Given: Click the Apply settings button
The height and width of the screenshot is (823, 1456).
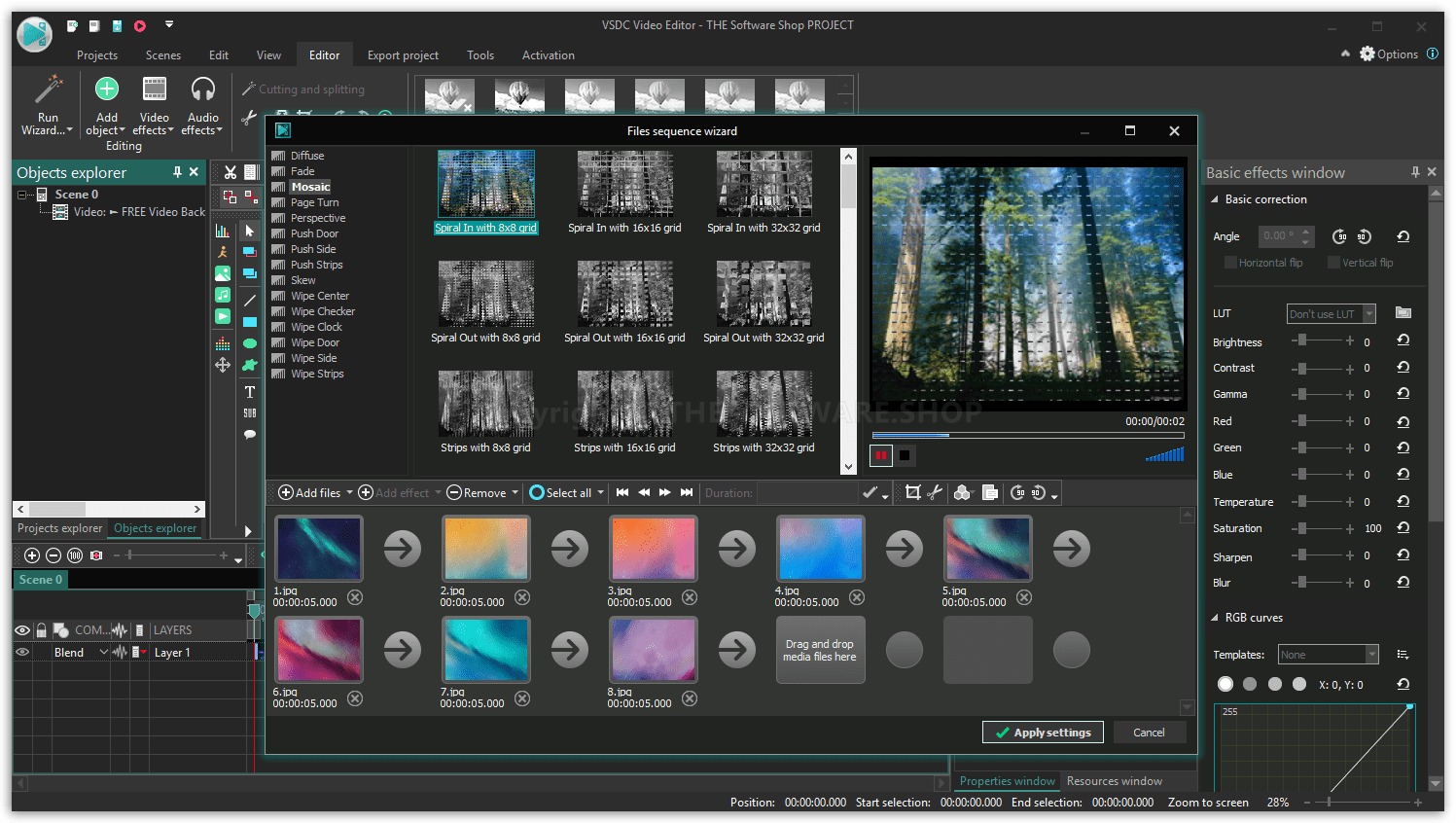Looking at the screenshot, I should (1043, 733).
